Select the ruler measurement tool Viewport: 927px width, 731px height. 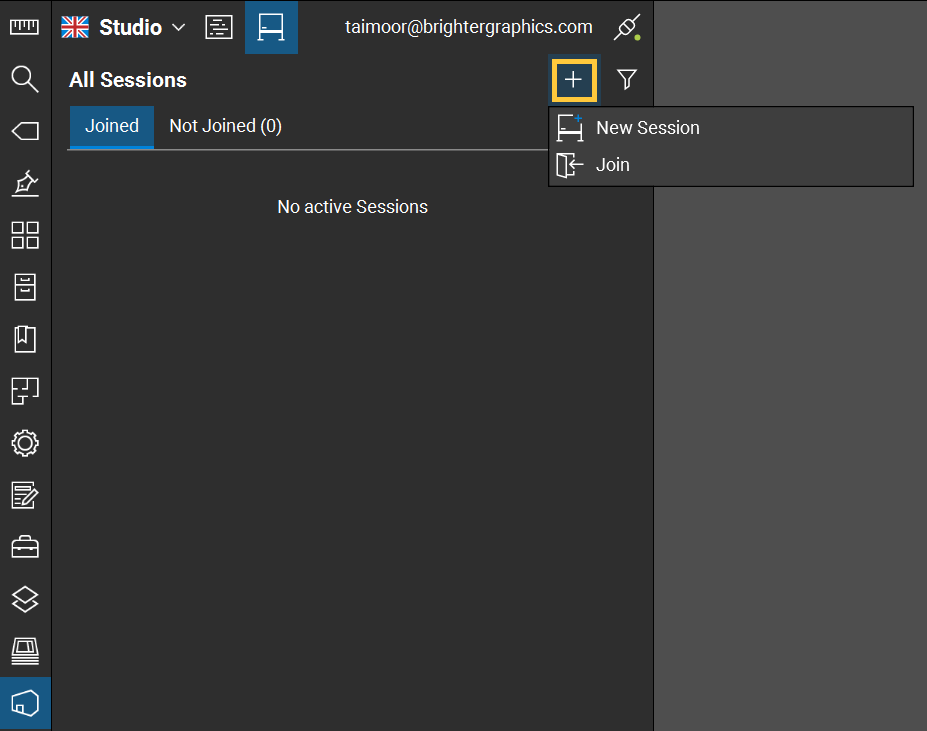pyautogui.click(x=24, y=27)
